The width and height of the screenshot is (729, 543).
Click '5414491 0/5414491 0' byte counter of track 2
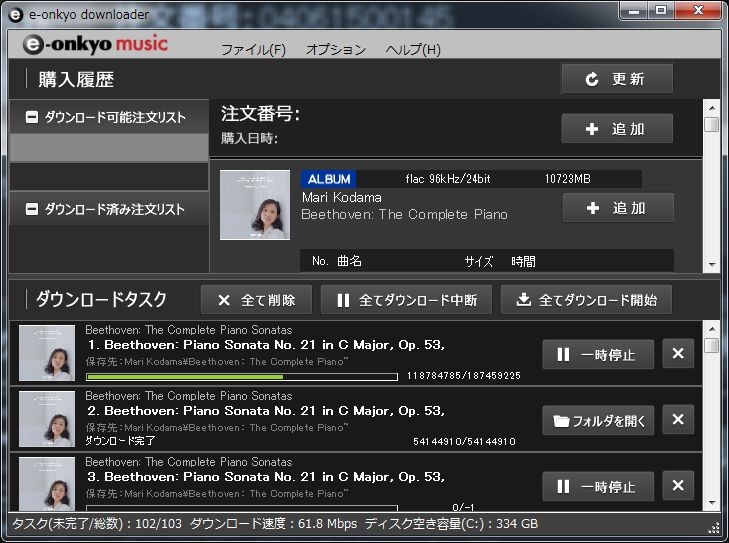(x=464, y=442)
